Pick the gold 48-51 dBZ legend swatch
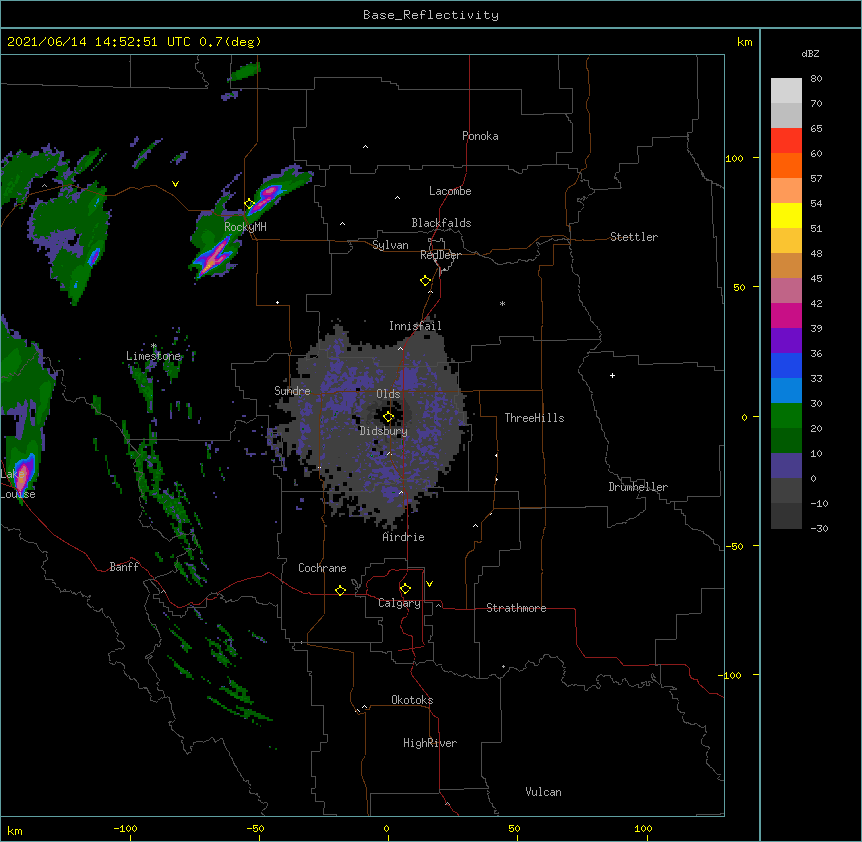862x842 pixels. pyautogui.click(x=786, y=241)
